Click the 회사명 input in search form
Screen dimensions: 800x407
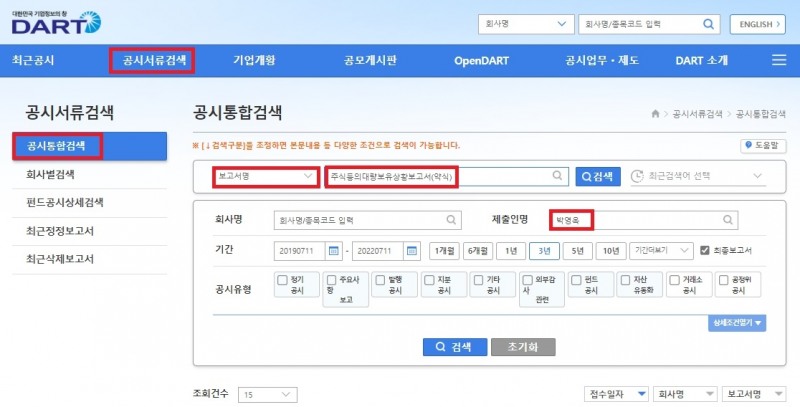pyautogui.click(x=367, y=220)
